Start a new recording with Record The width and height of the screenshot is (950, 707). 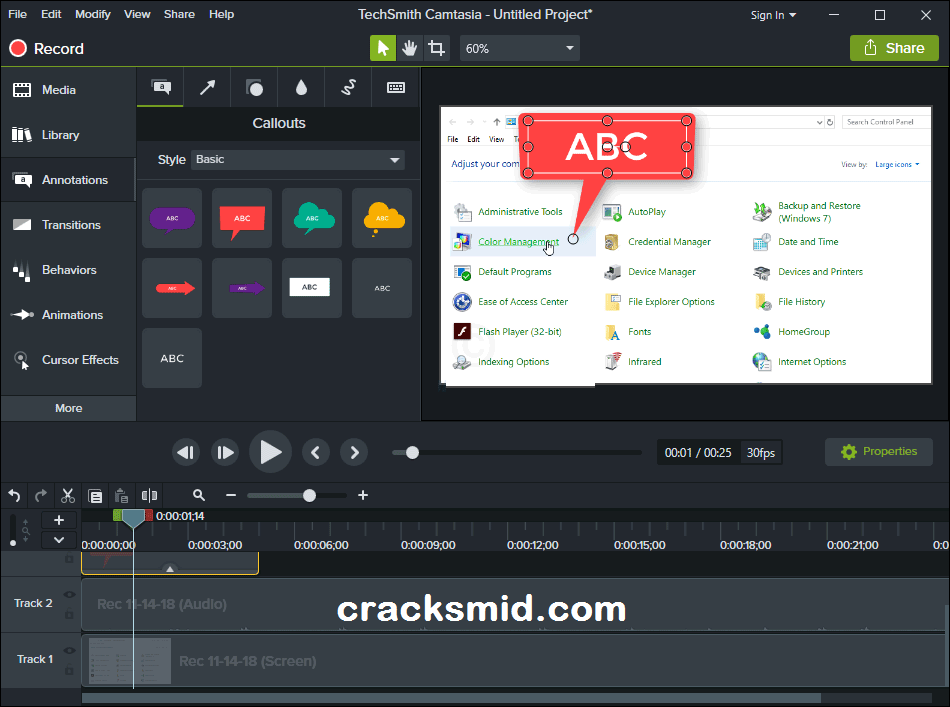pyautogui.click(x=47, y=48)
